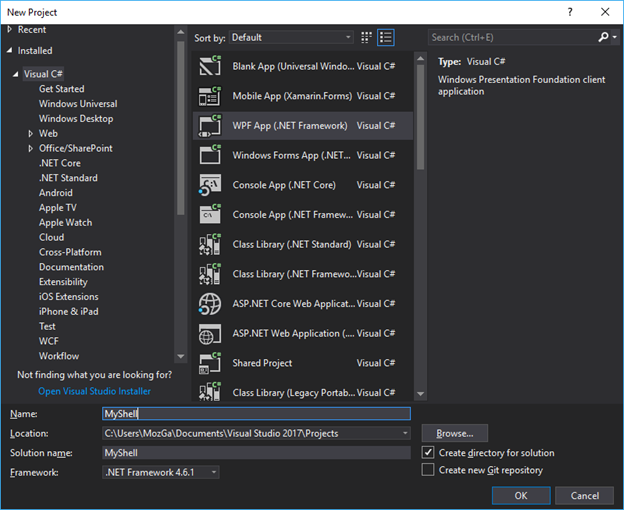
Task: Open the Framework version dropdown
Action: [161, 472]
